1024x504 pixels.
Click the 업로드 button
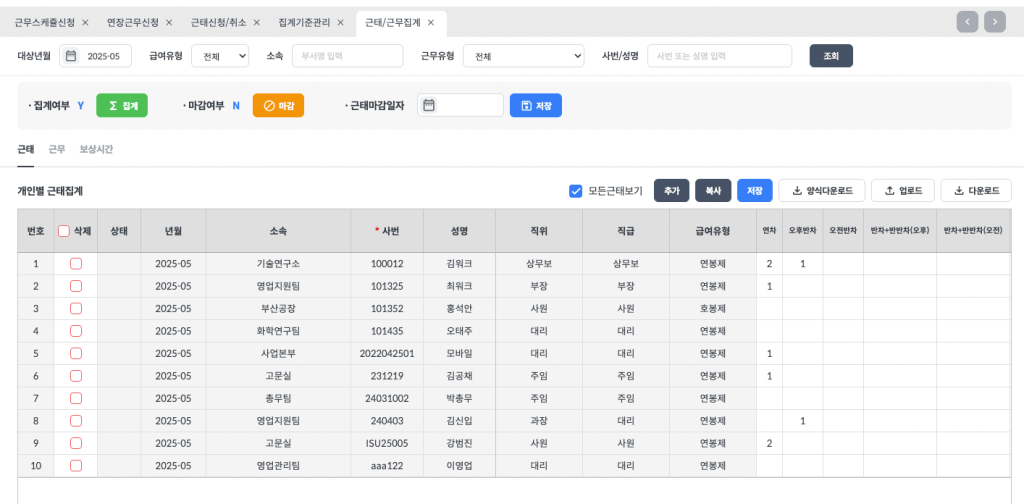903,191
